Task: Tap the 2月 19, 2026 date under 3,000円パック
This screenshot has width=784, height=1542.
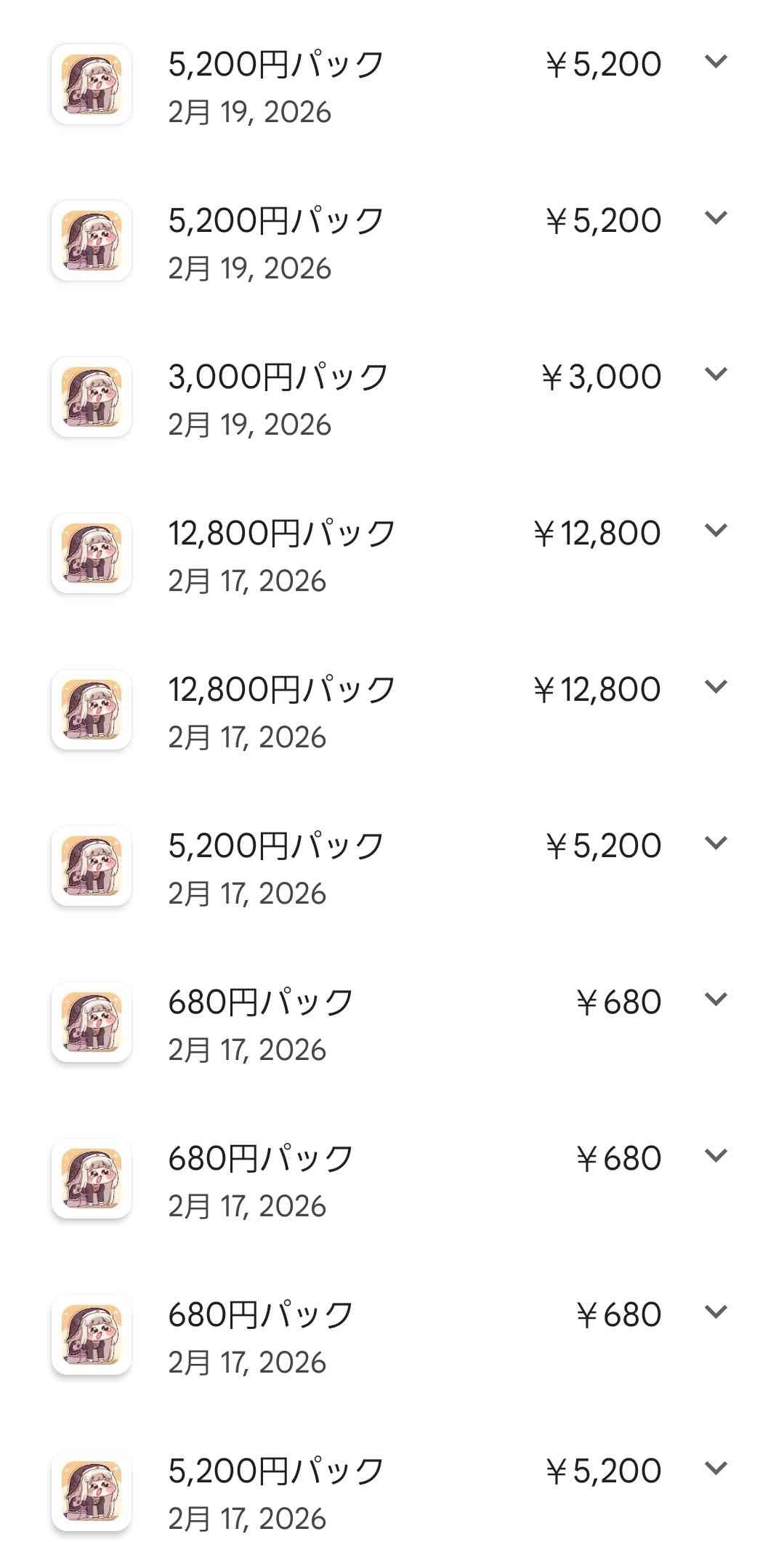Action: point(249,425)
